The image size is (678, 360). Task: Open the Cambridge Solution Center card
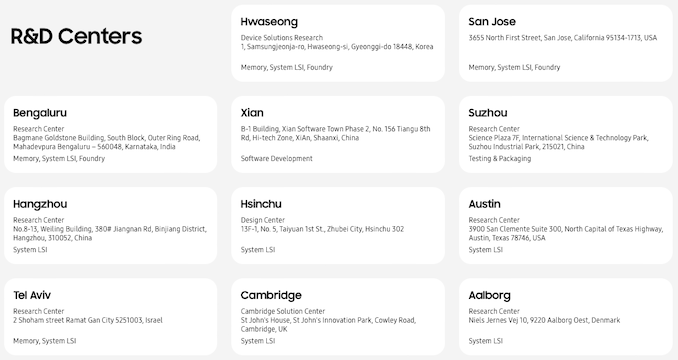pos(338,317)
